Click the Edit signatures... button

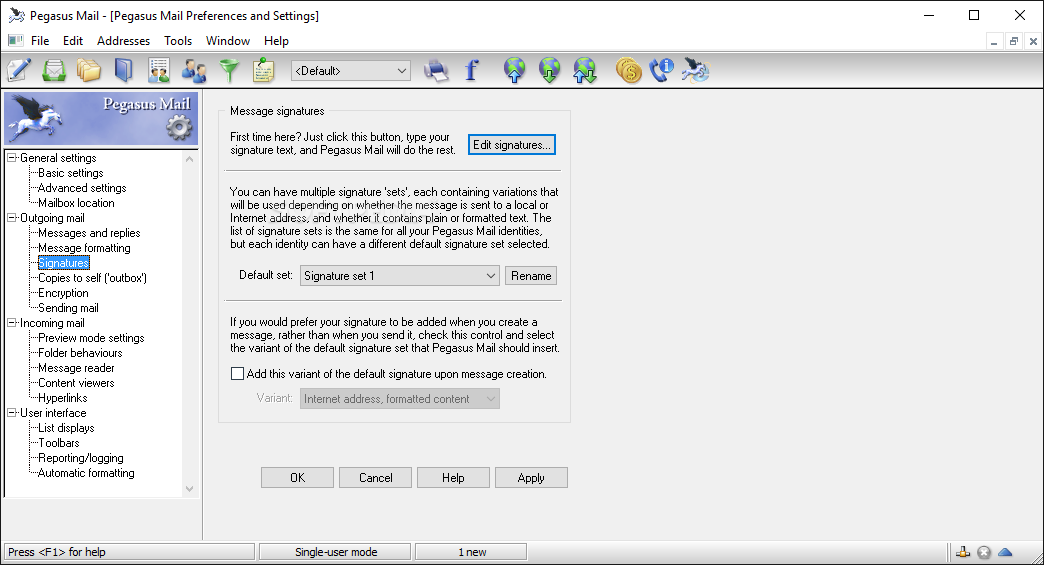pos(511,144)
